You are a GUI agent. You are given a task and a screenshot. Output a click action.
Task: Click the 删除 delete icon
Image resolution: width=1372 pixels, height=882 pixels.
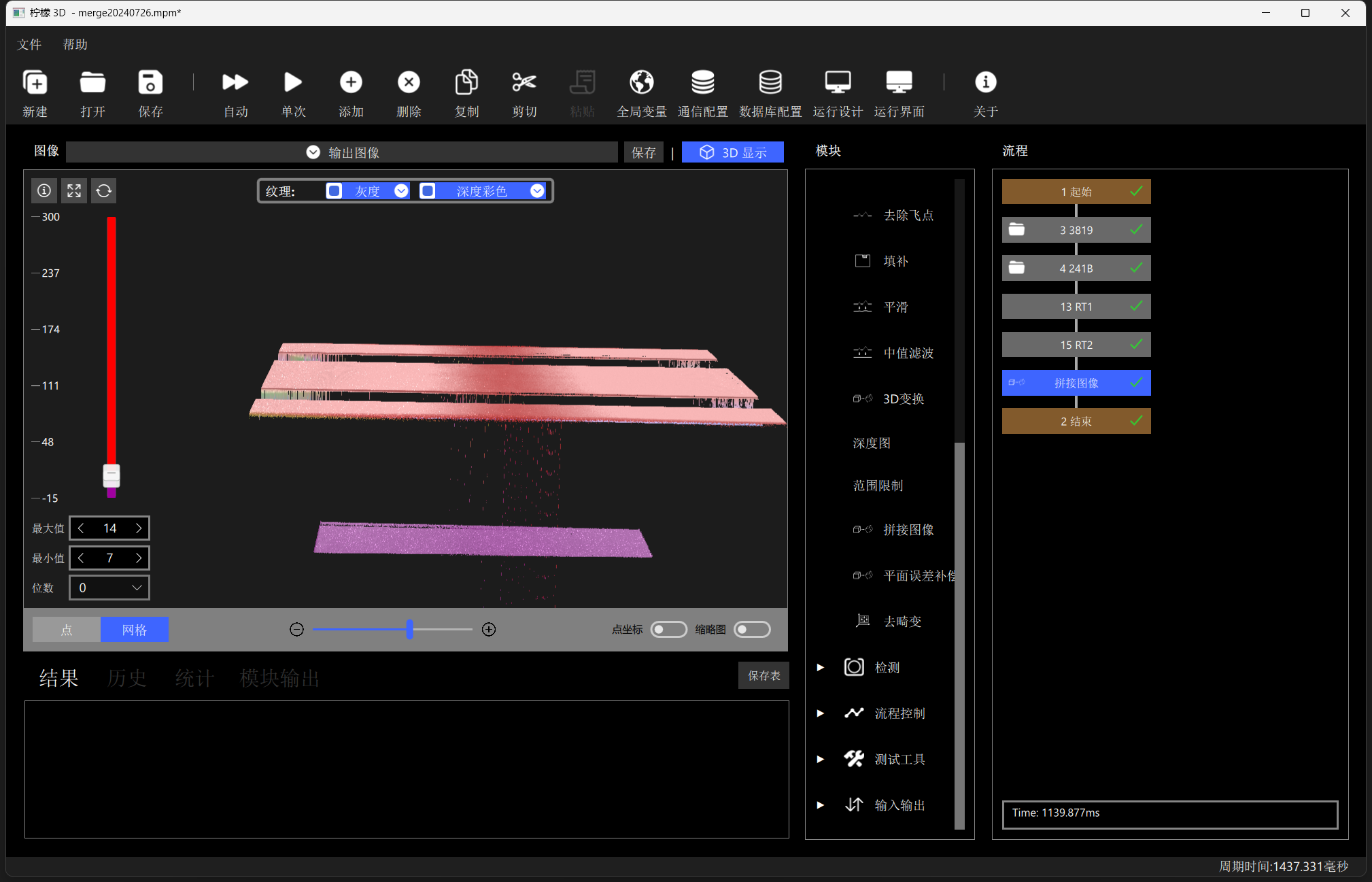pyautogui.click(x=409, y=82)
